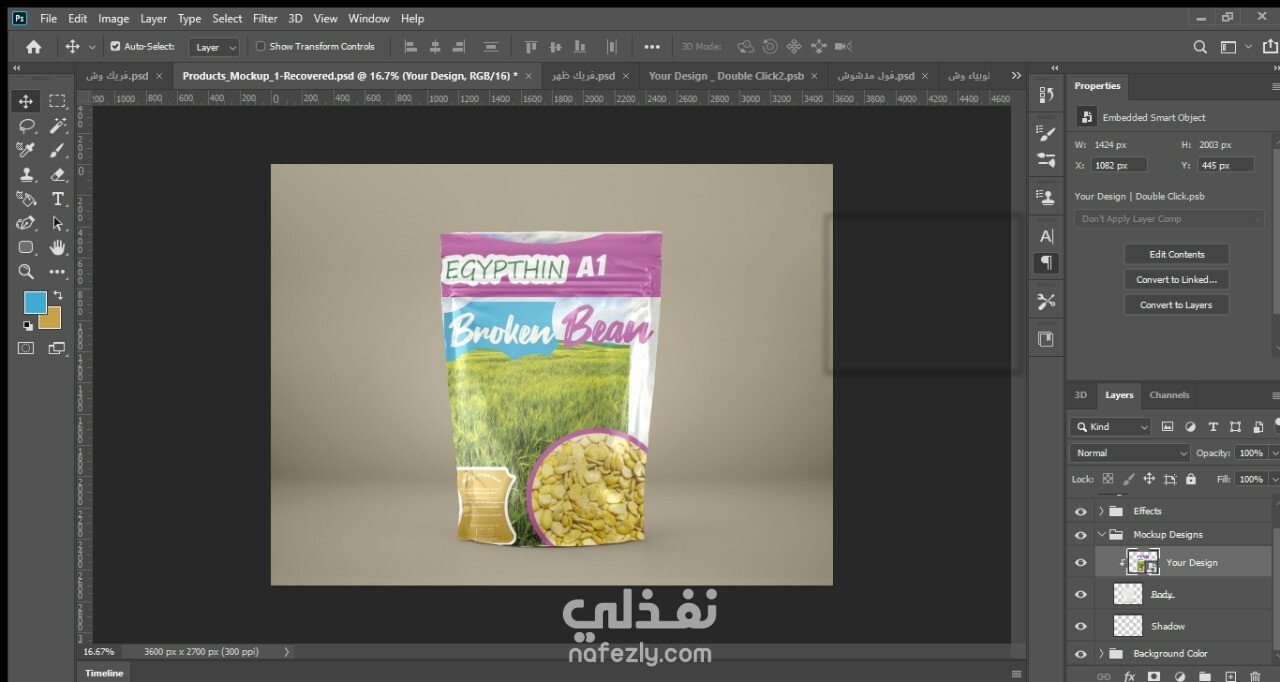Select the Hand tool

coord(58,247)
